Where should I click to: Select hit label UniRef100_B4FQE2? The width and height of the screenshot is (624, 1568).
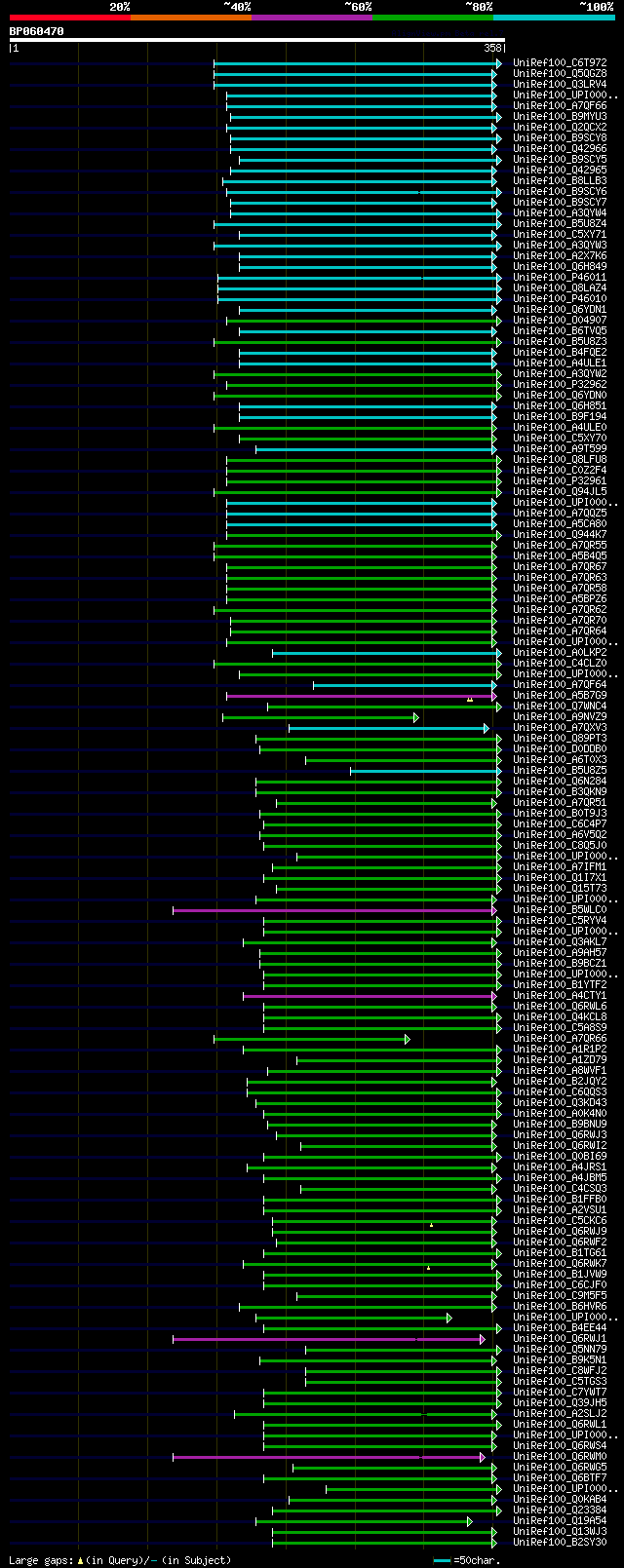pos(560,352)
